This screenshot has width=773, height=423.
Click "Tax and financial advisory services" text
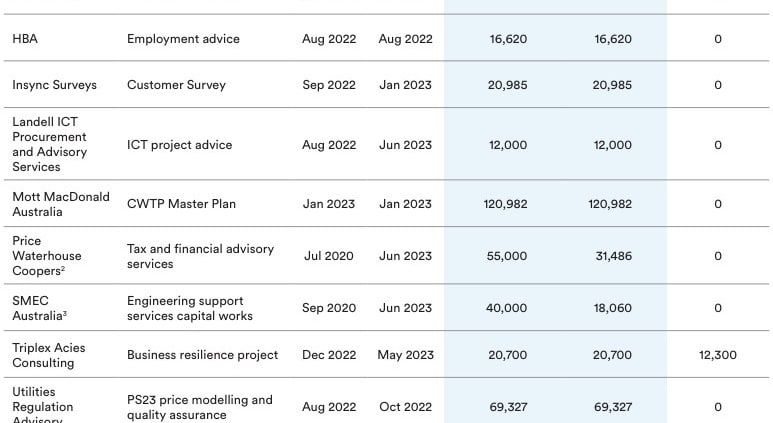pos(200,256)
